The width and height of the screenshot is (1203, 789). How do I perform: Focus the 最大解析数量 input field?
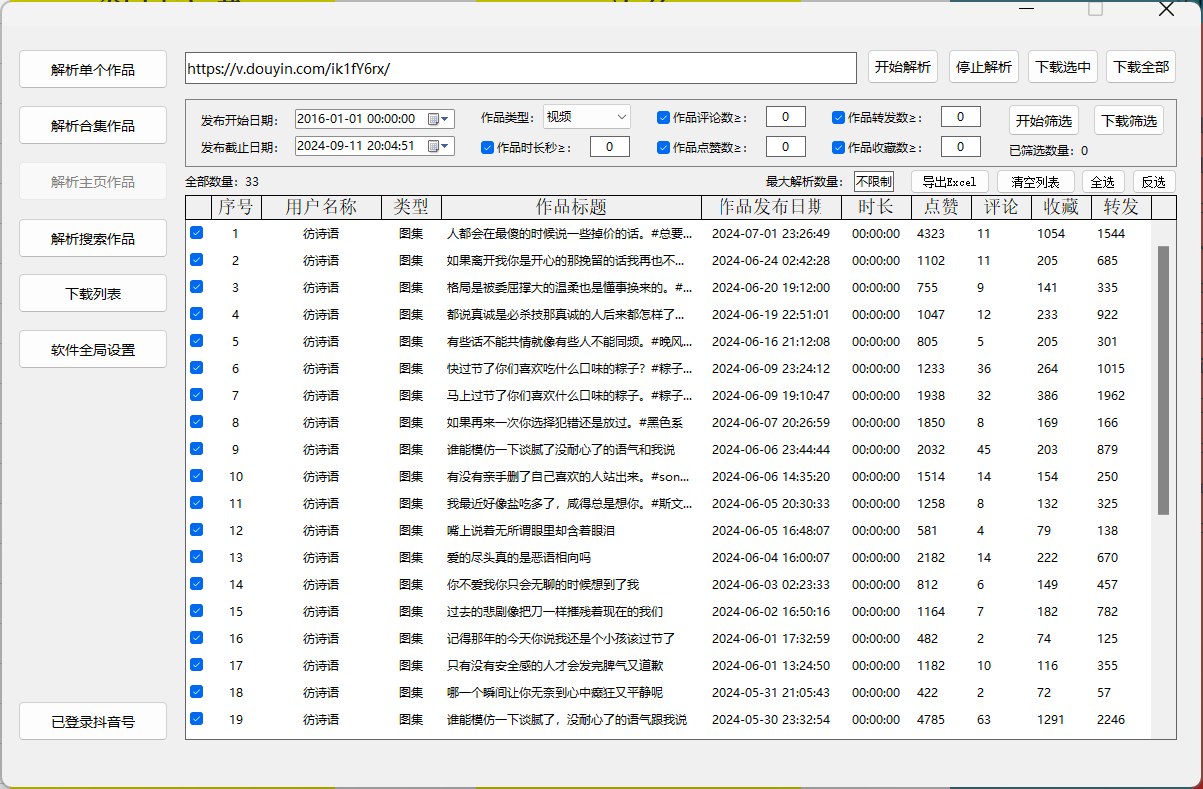(x=874, y=181)
